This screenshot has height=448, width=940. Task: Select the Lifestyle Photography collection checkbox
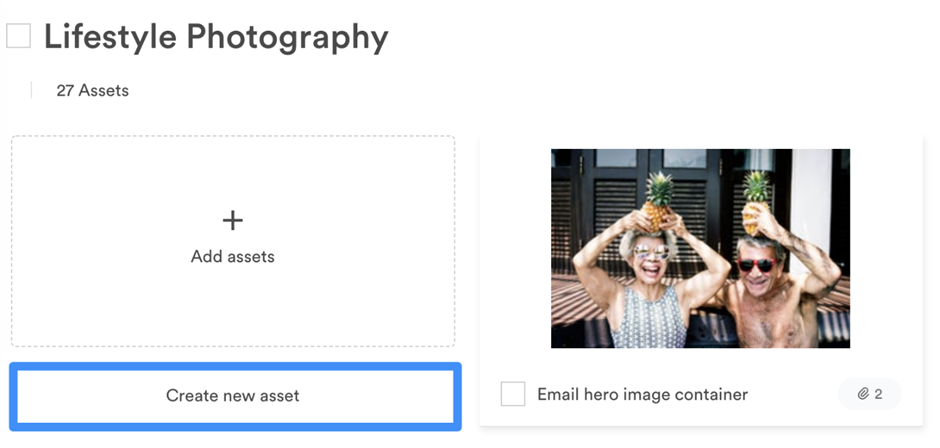(19, 35)
